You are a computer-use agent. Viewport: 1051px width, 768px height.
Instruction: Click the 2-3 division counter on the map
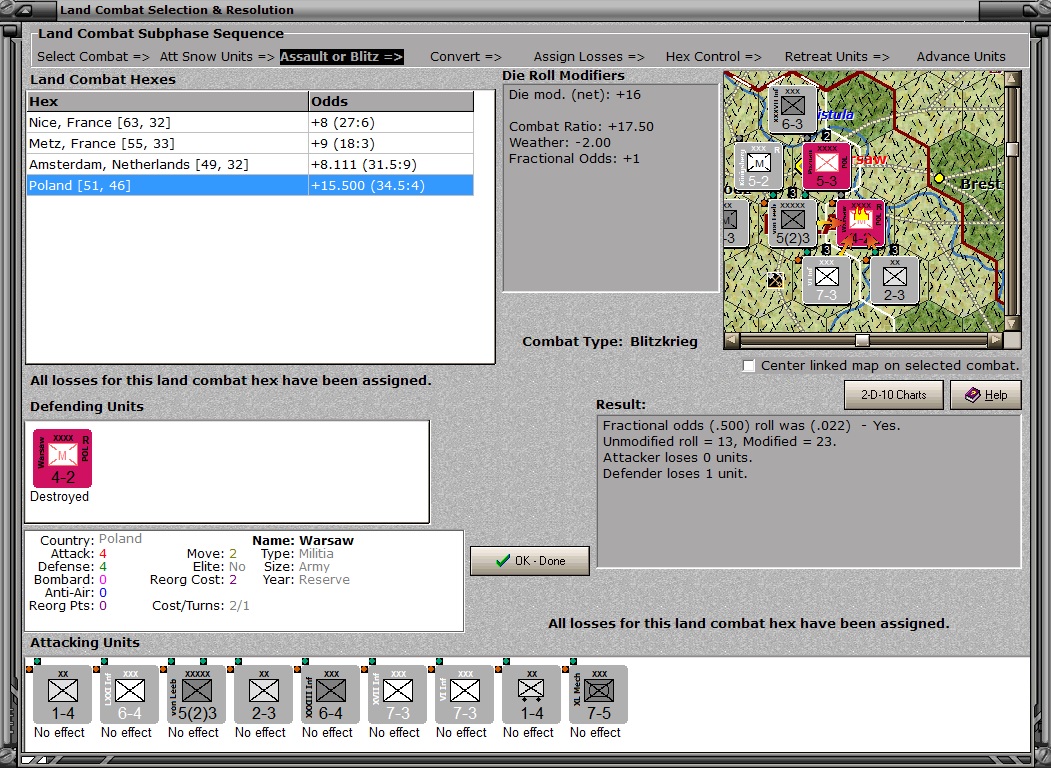[x=894, y=280]
